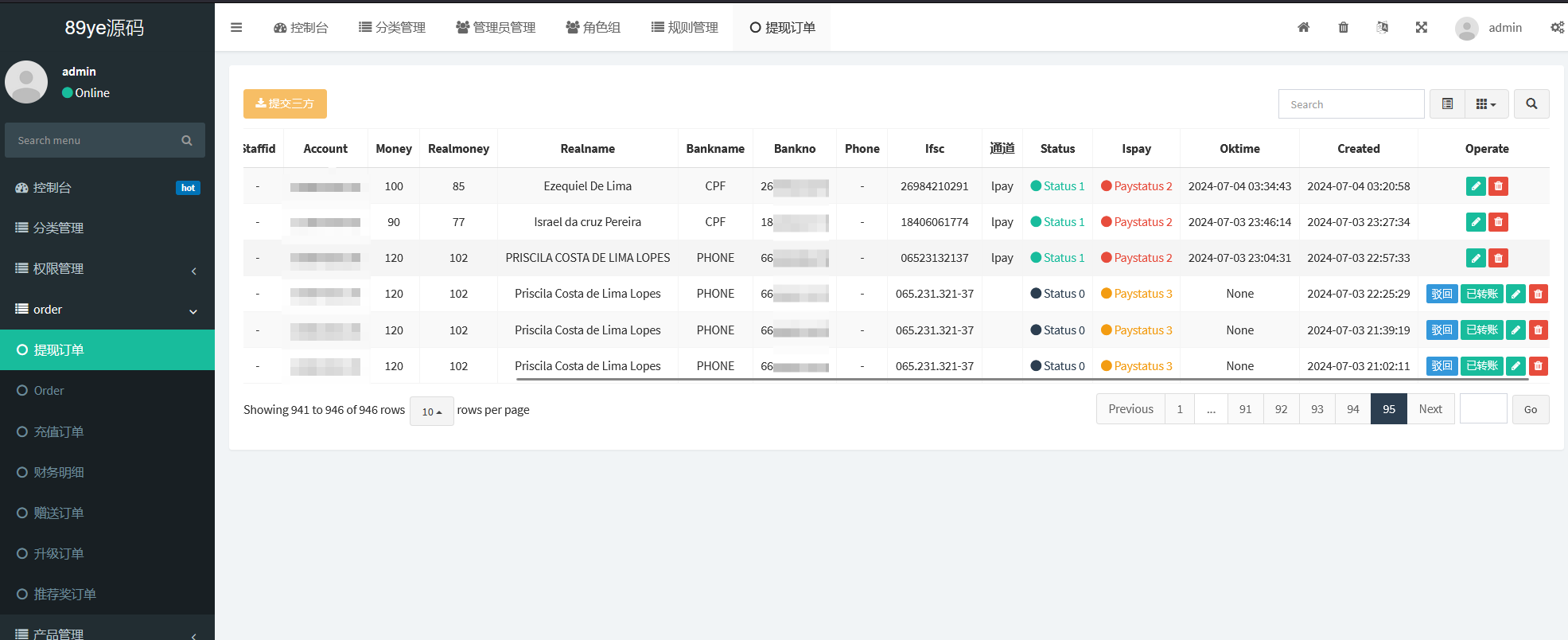
Task: Go to the Previous page
Action: [x=1130, y=409]
